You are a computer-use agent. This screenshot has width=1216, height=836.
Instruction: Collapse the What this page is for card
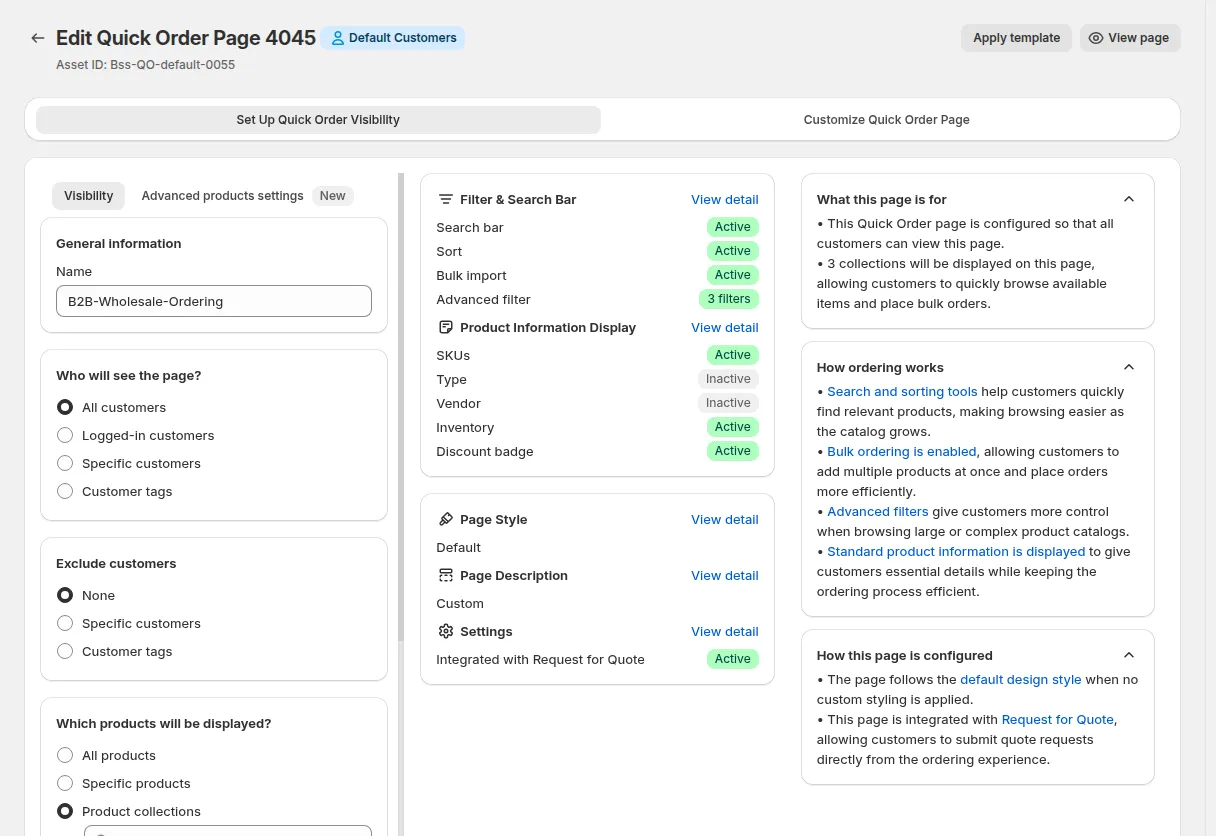1129,199
